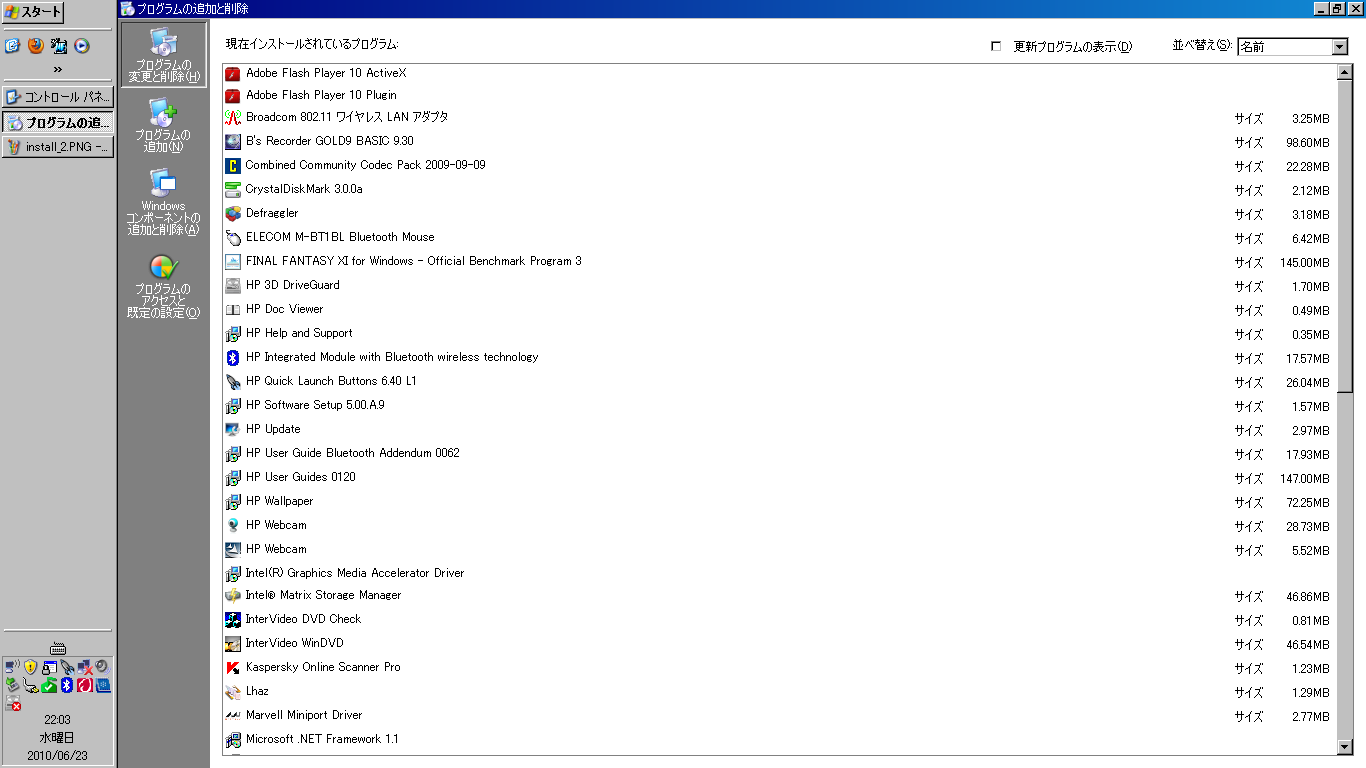1366x768 pixels.
Task: Click the HP 3D DriveGuard icon
Action: pyautogui.click(x=233, y=286)
